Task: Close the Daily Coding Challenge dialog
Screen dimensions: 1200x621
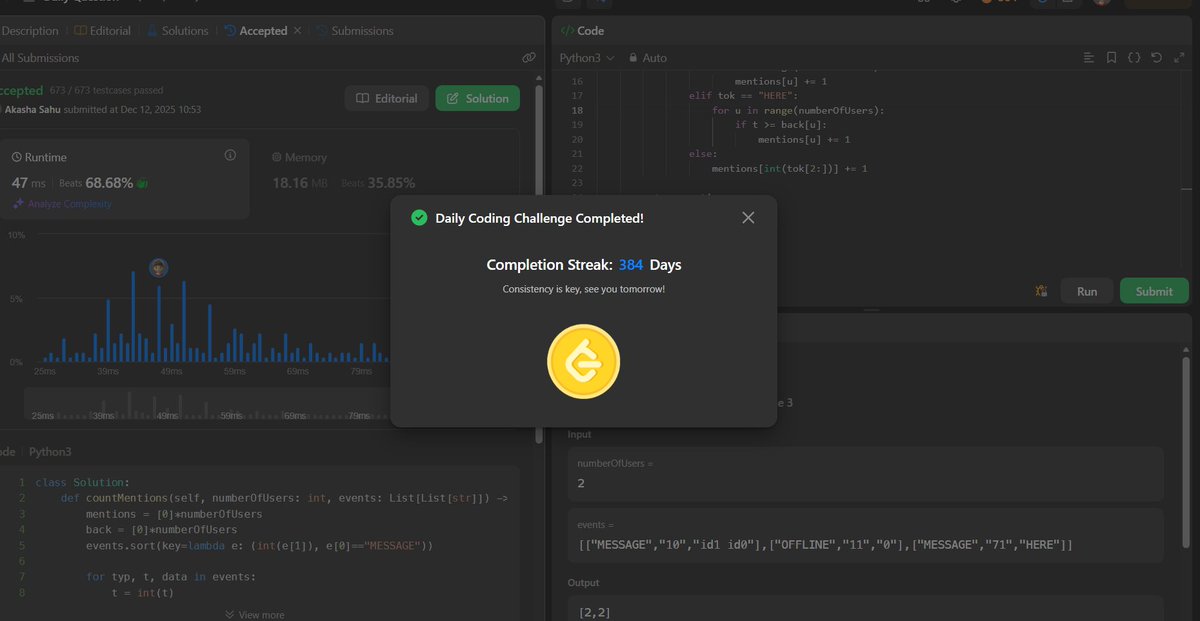Action: click(748, 216)
